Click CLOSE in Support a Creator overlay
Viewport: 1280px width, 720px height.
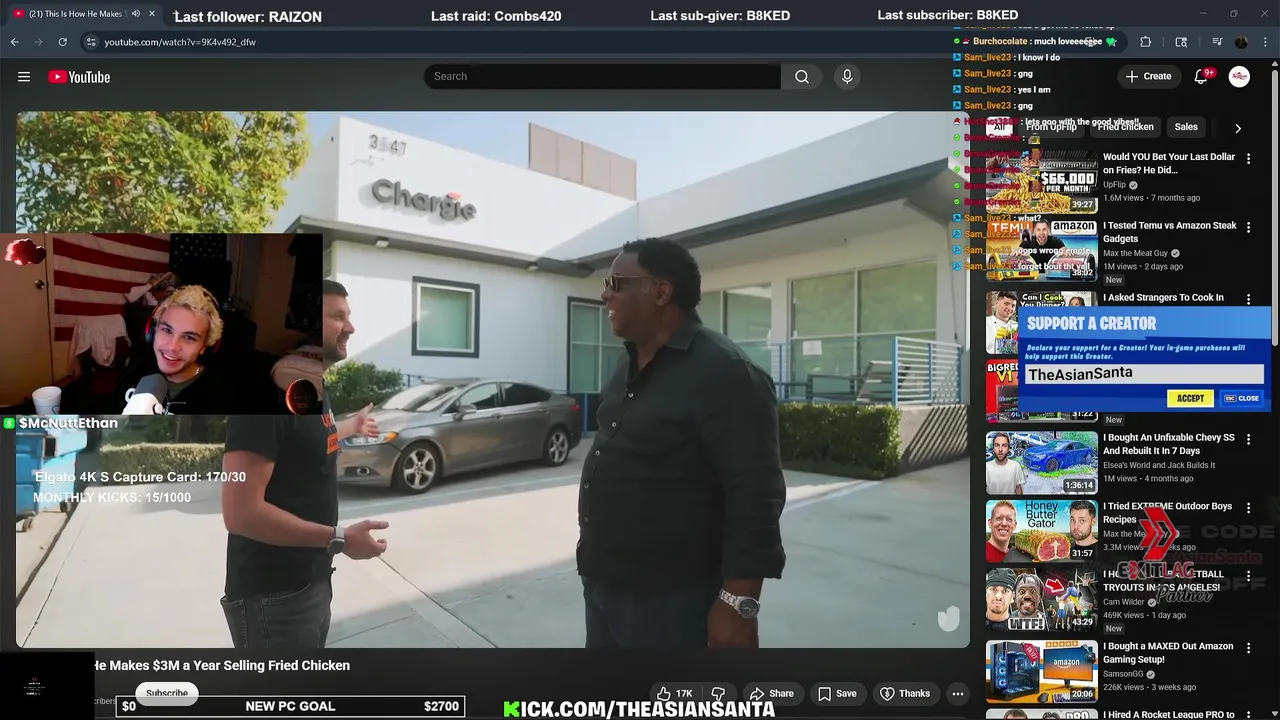click(1242, 398)
